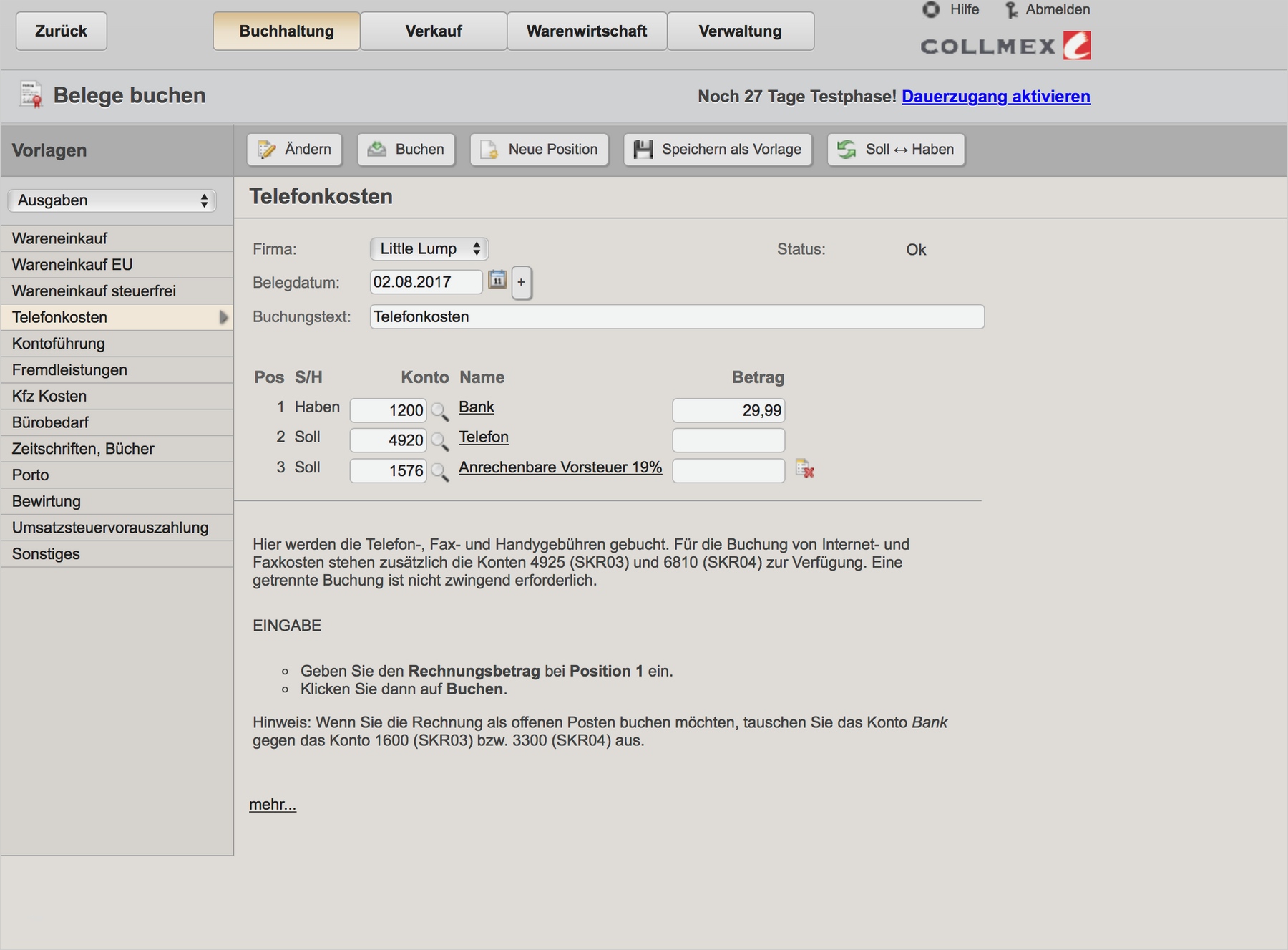Select the Bürobedarf template
Viewport: 1288px width, 950px height.
point(117,422)
